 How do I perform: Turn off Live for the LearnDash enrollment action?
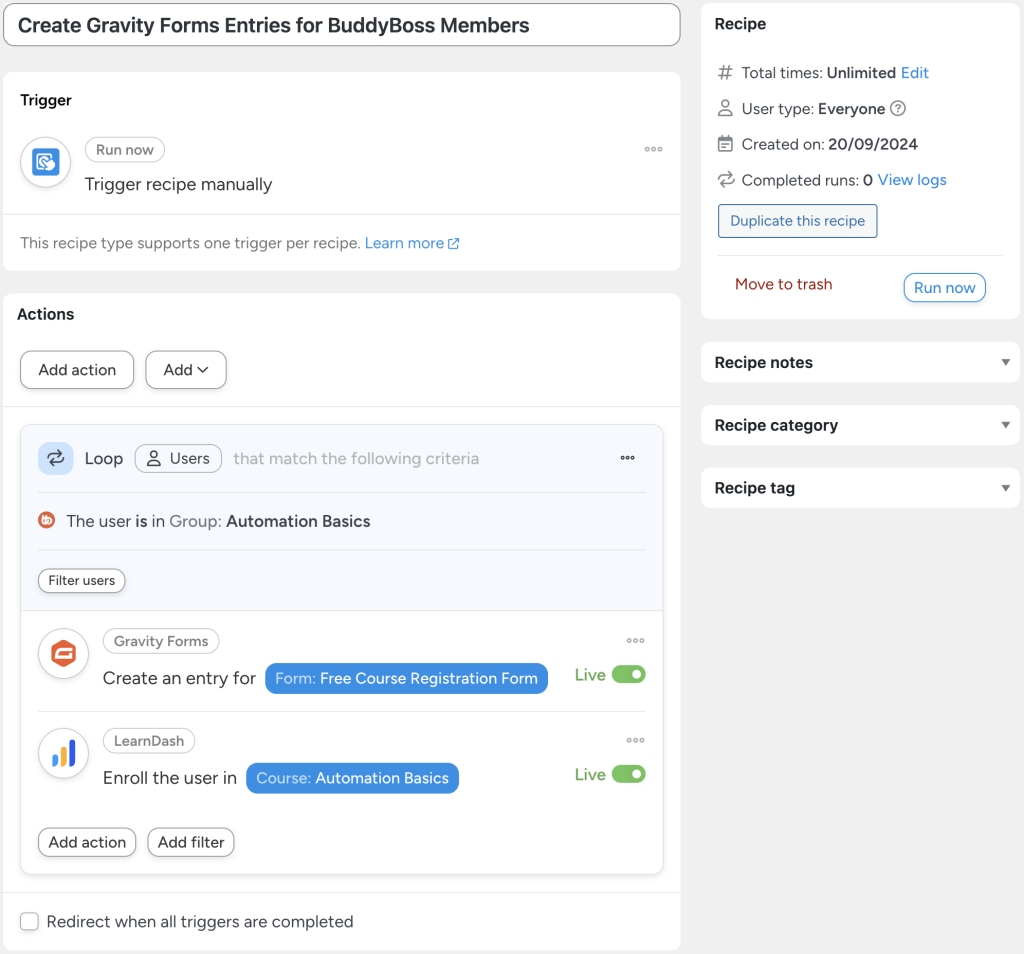pos(630,774)
